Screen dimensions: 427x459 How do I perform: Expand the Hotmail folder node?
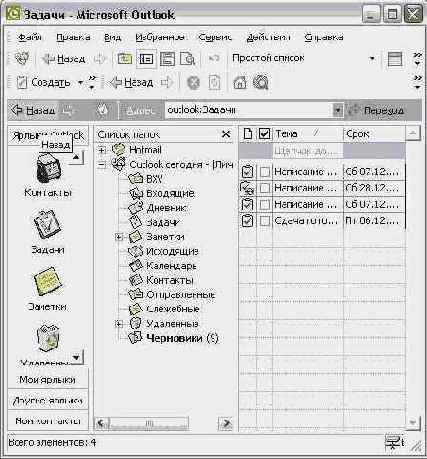click(102, 150)
